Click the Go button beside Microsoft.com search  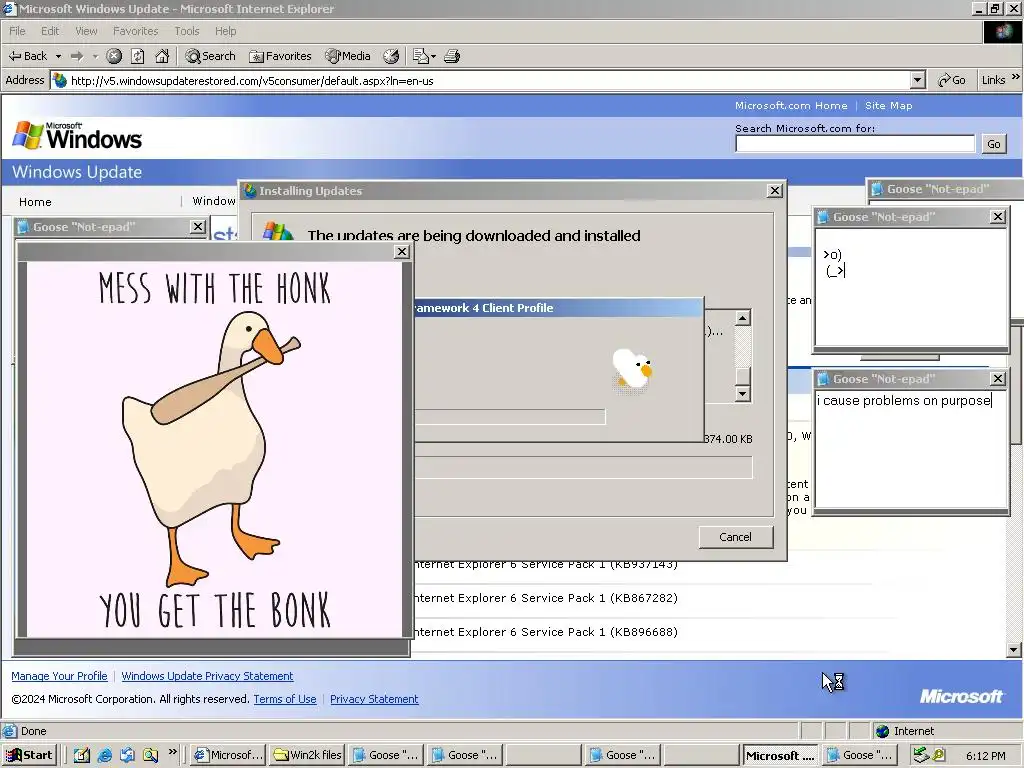coord(993,144)
